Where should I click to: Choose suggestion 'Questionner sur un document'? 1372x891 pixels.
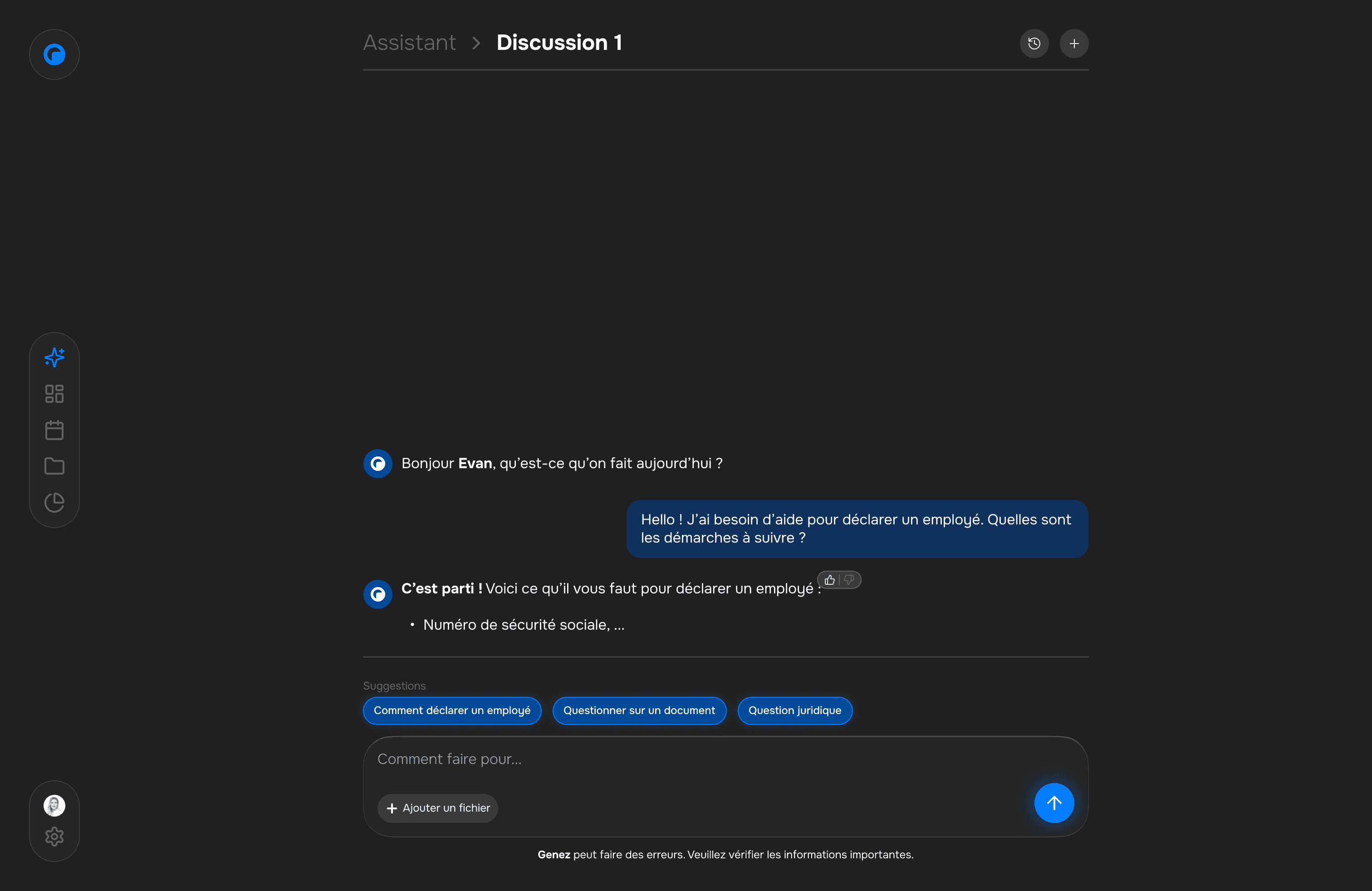coord(639,710)
